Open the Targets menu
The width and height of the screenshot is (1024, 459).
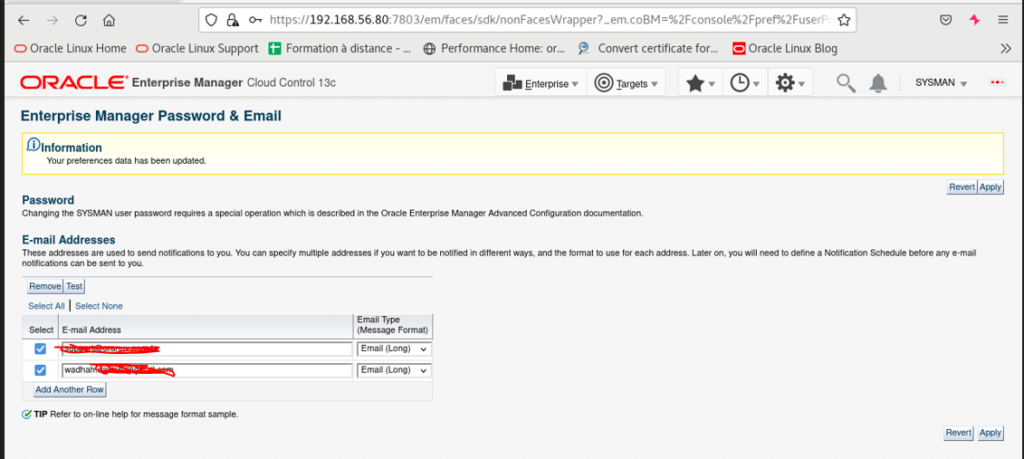point(628,84)
